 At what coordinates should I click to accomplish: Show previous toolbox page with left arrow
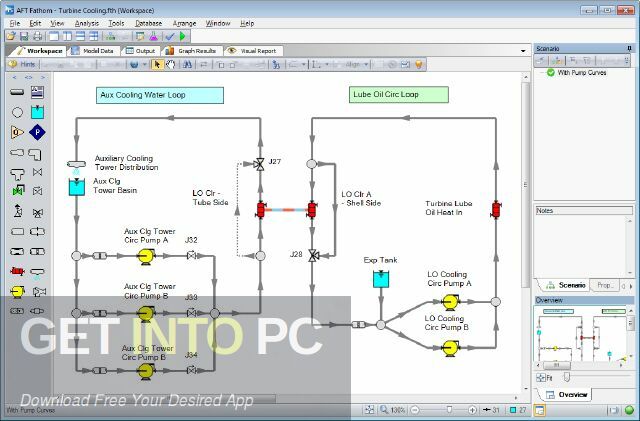(14, 77)
